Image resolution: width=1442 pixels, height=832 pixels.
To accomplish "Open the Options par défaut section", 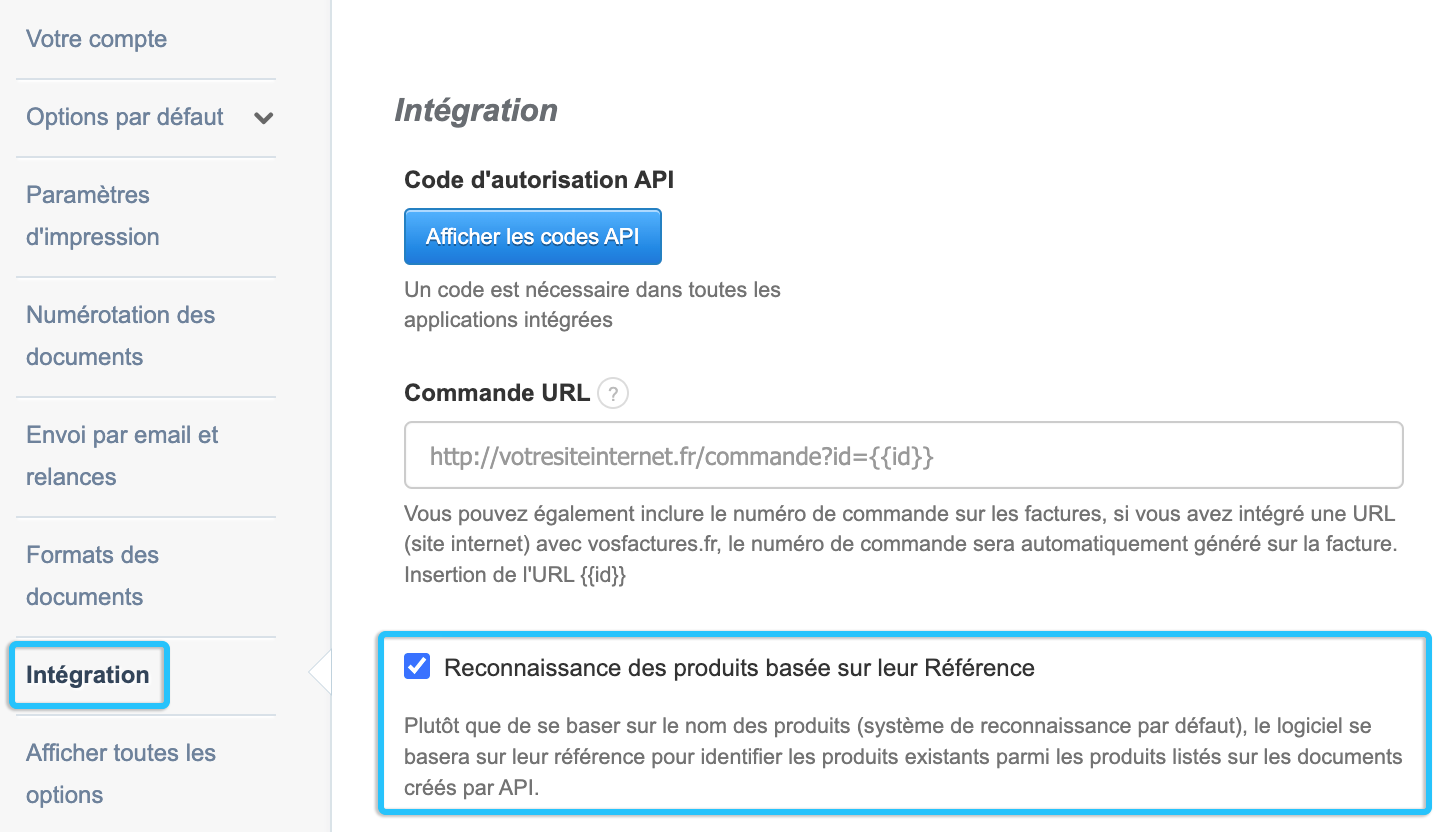I will click(125, 117).
